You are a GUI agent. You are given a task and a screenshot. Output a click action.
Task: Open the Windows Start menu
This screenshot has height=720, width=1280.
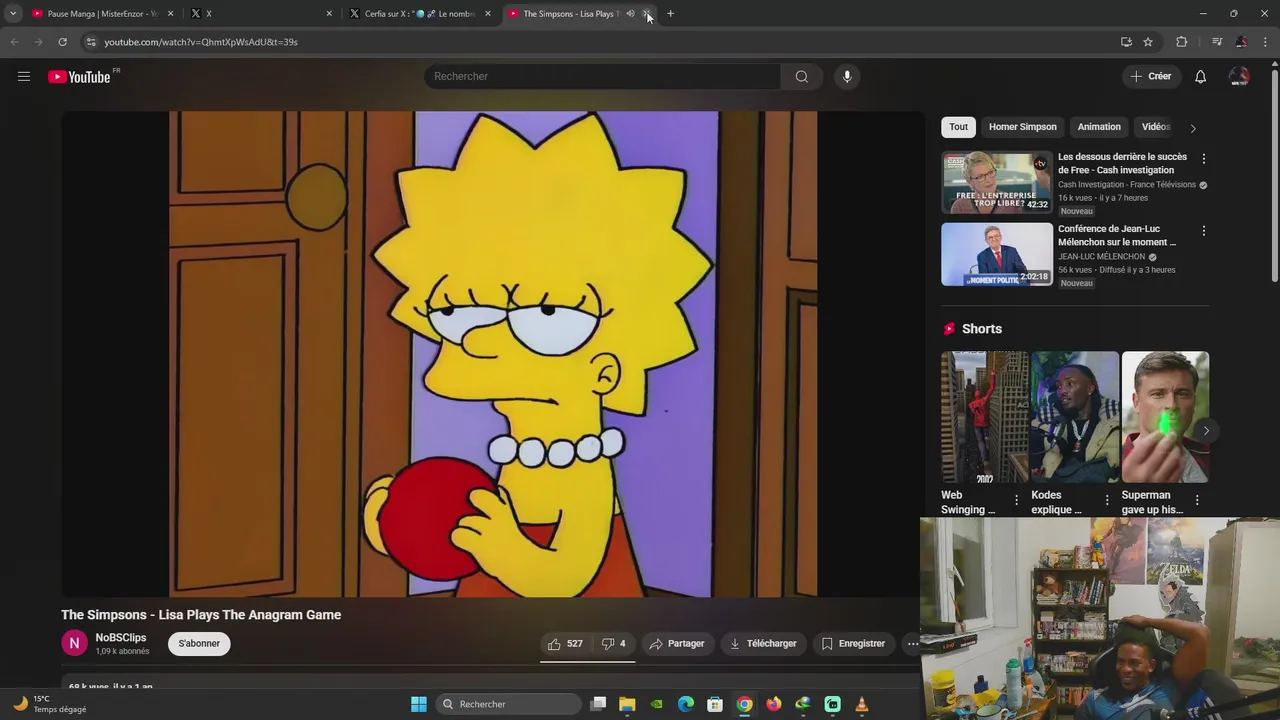pyautogui.click(x=419, y=704)
